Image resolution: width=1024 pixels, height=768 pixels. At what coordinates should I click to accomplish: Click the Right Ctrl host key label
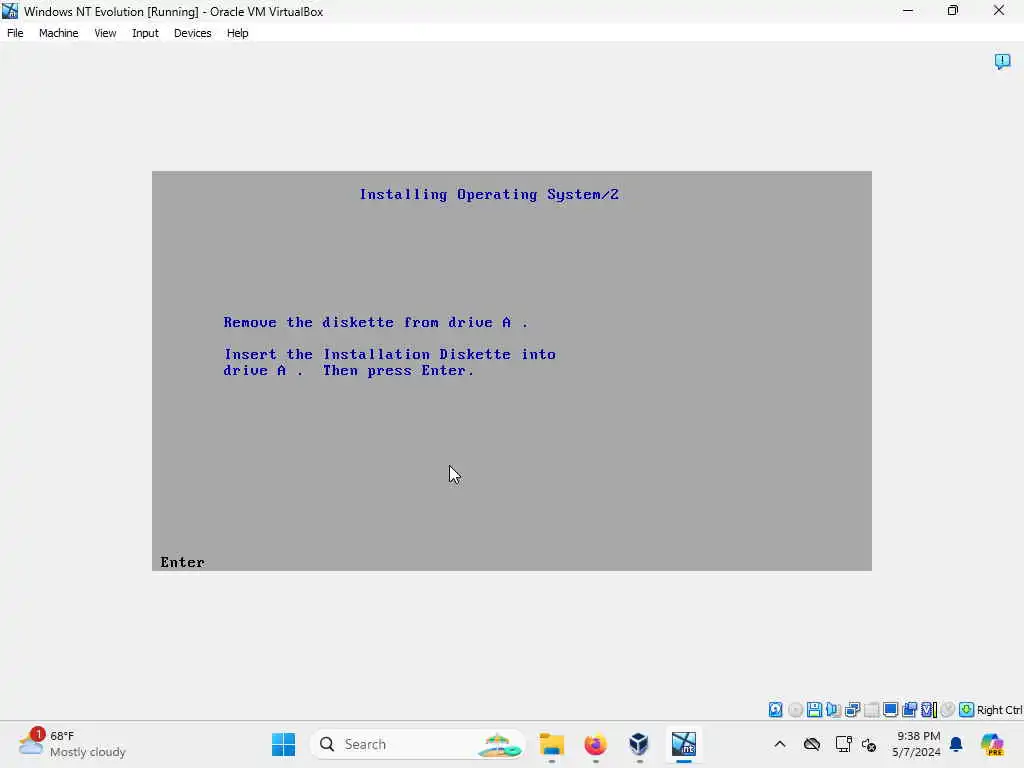pyautogui.click(x=999, y=710)
